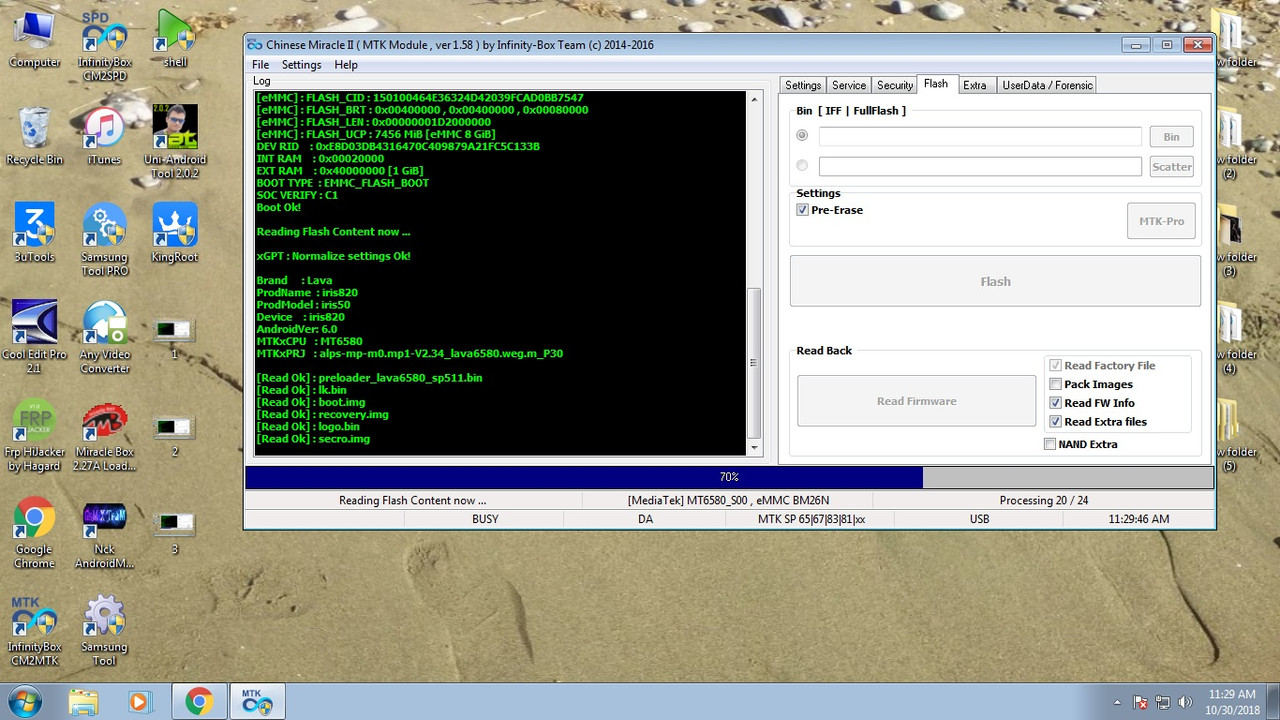Image resolution: width=1280 pixels, height=720 pixels.
Task: Click the 70% progress bar
Action: click(729, 477)
